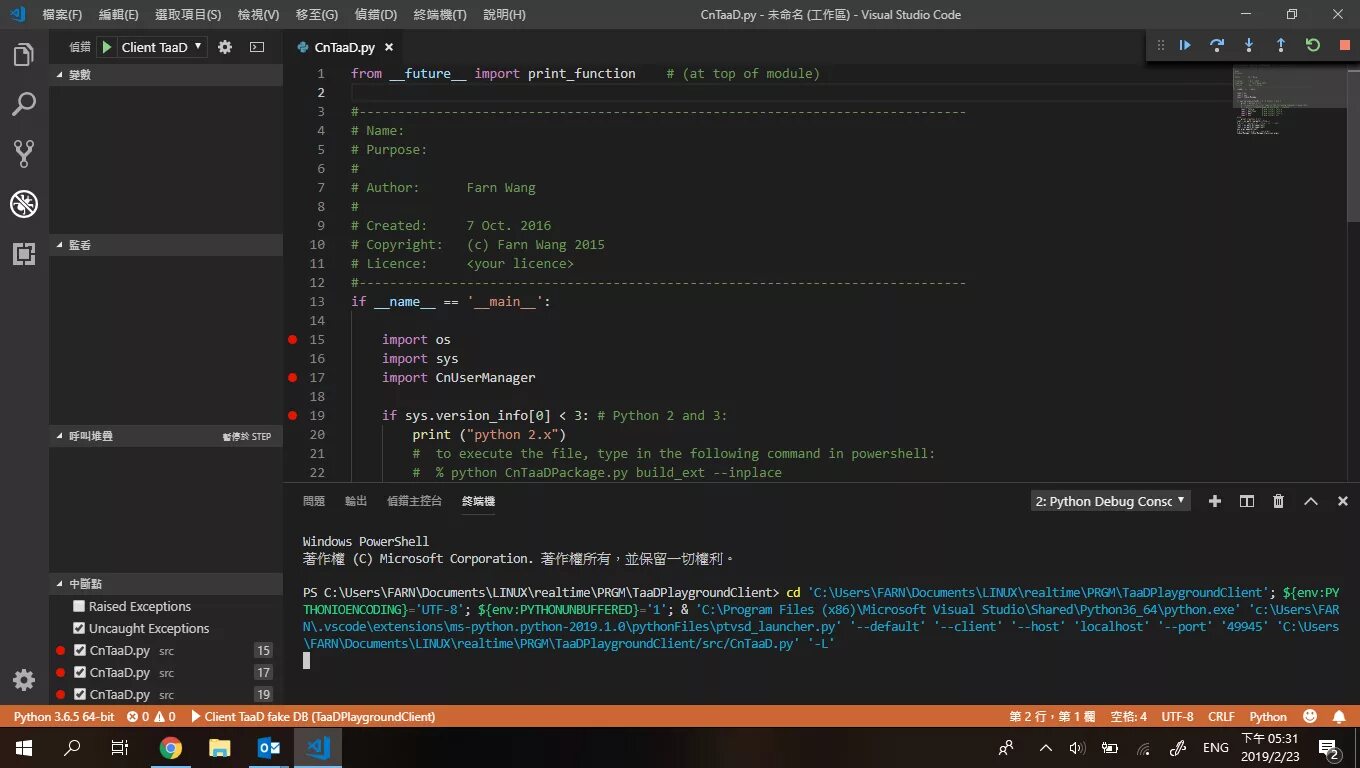Click the Python 3.6.5 64-bit interpreter status

click(x=64, y=717)
